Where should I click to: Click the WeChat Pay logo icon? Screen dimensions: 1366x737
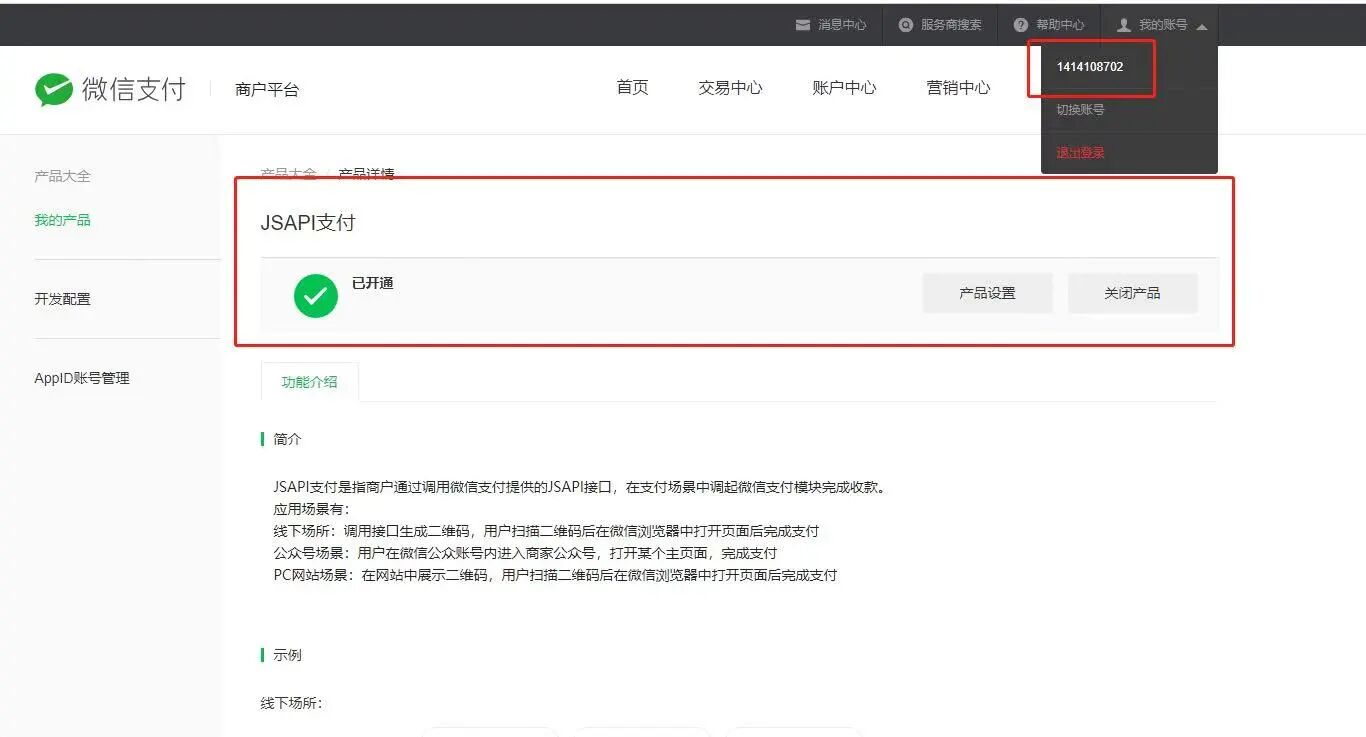54,89
